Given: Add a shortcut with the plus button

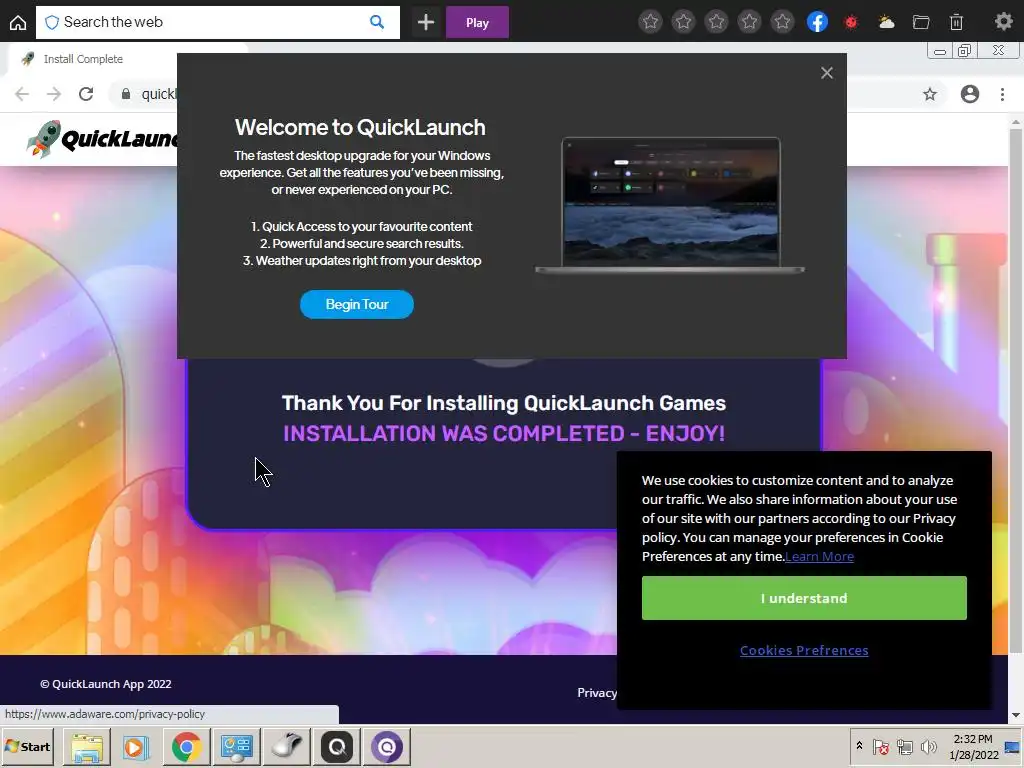Looking at the screenshot, I should (x=426, y=22).
